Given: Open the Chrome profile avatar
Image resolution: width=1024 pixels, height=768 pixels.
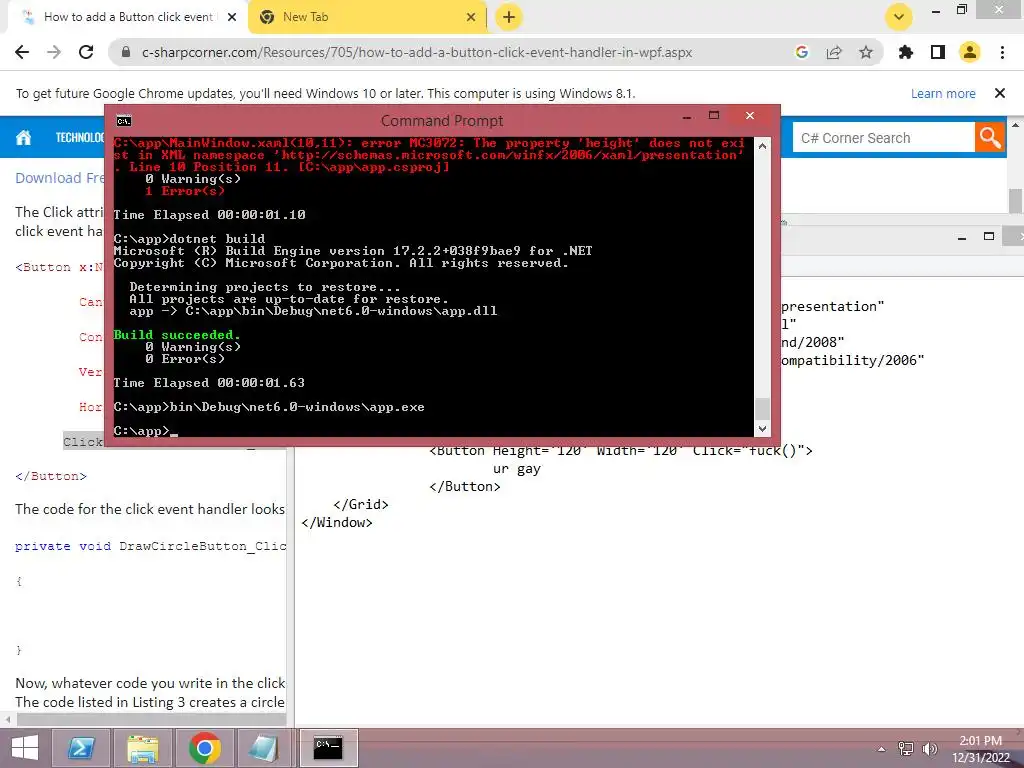Looking at the screenshot, I should tap(970, 52).
